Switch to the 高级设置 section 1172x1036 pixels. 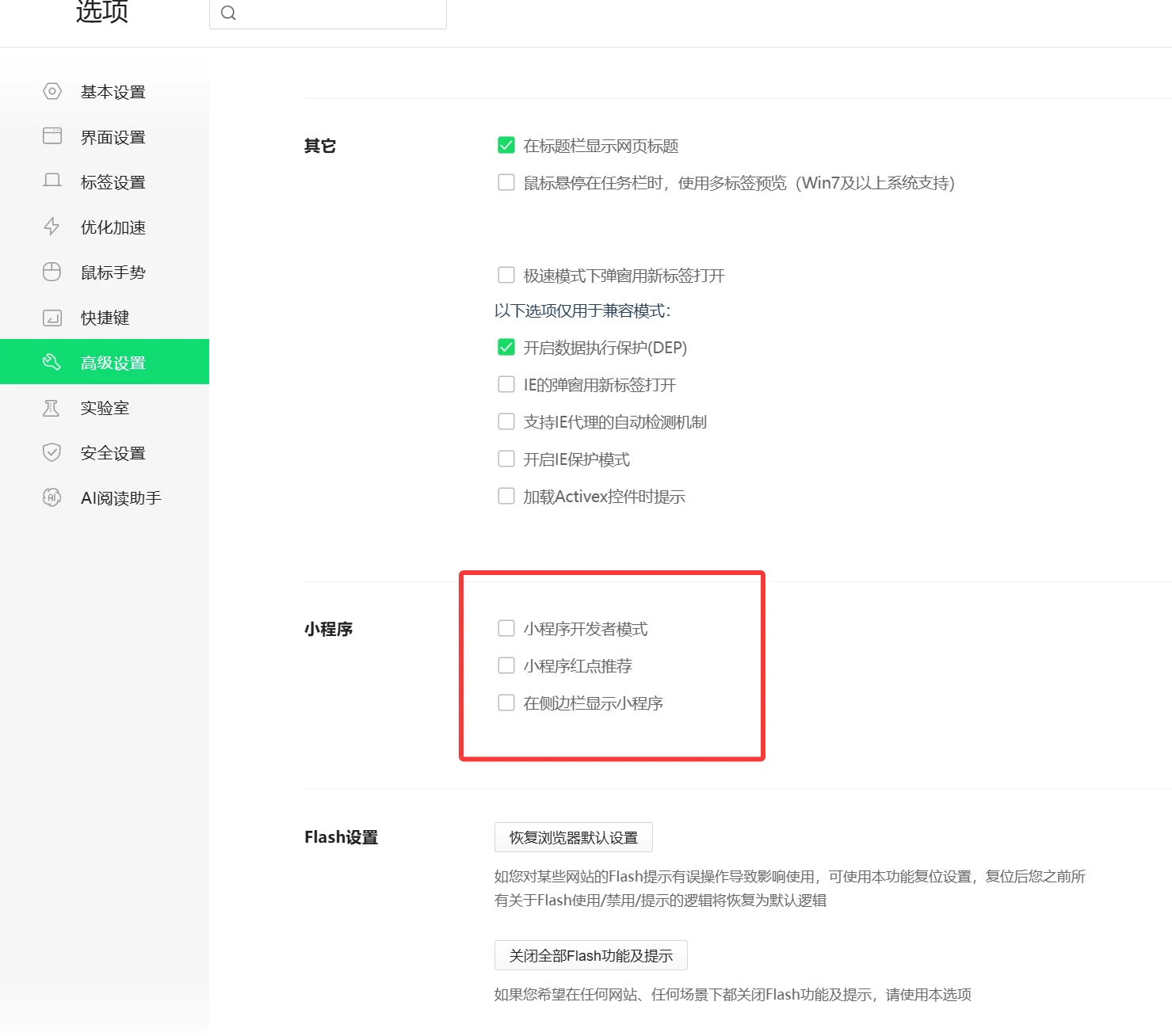pyautogui.click(x=112, y=362)
